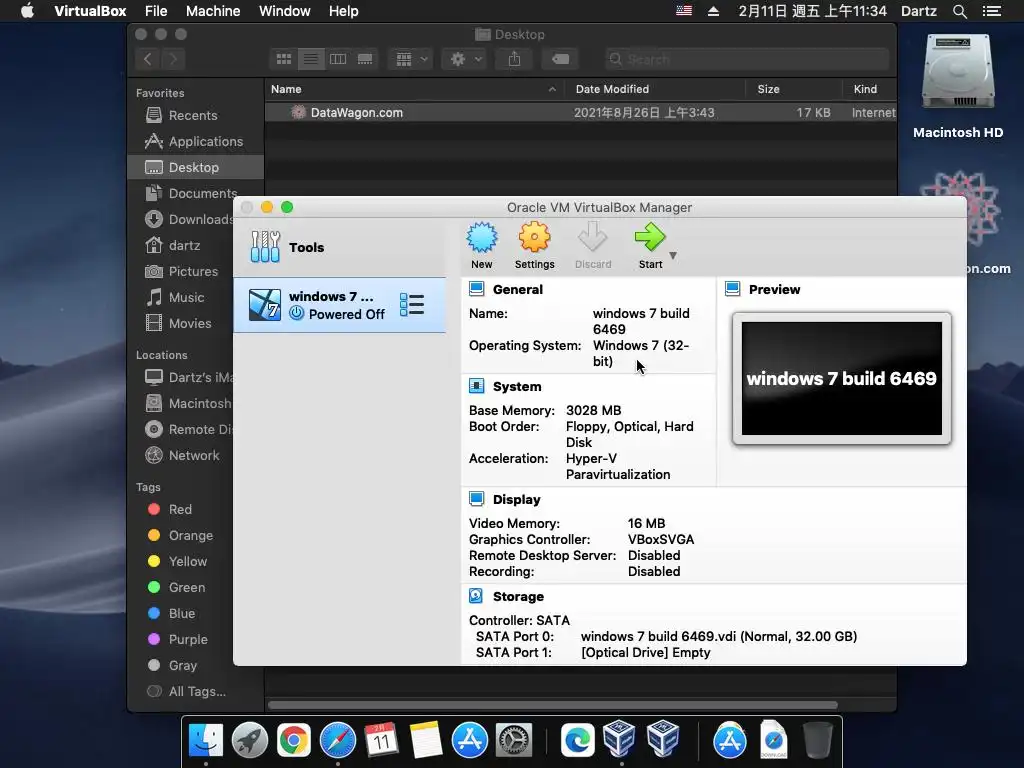This screenshot has width=1024, height=768.
Task: Click the Discard toolbar icon
Action: [x=593, y=238]
